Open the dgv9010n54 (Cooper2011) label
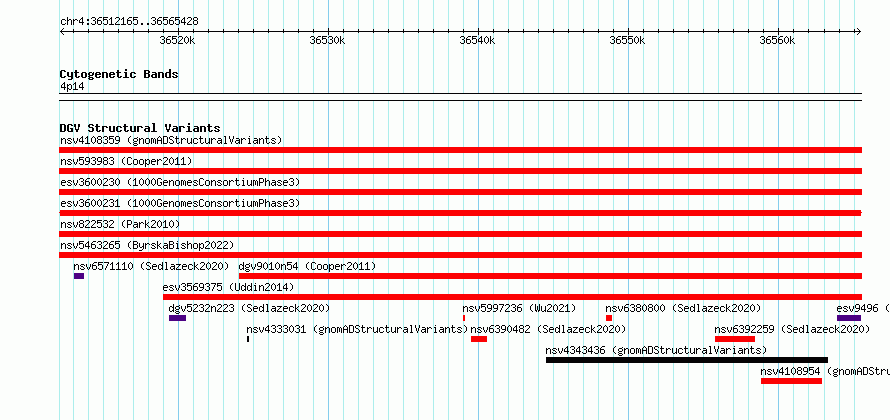This screenshot has height=420, width=890. pyautogui.click(x=307, y=266)
